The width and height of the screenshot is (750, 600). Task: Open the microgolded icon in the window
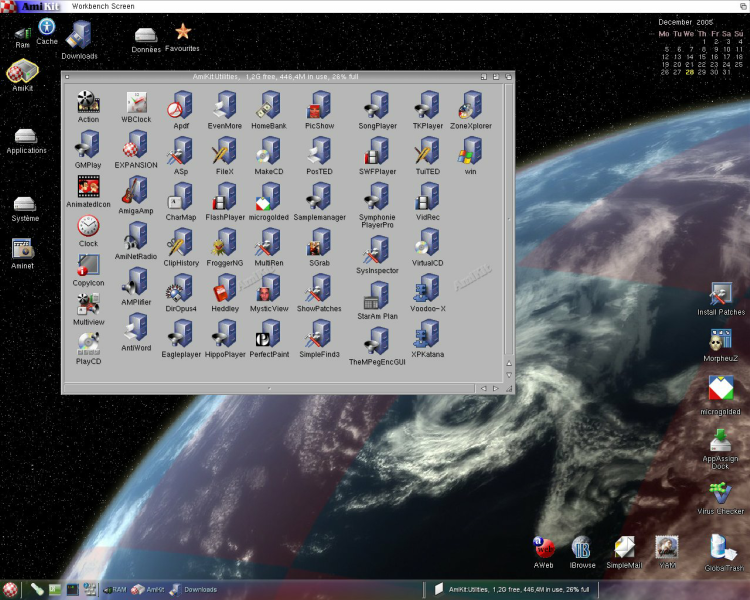pos(269,196)
